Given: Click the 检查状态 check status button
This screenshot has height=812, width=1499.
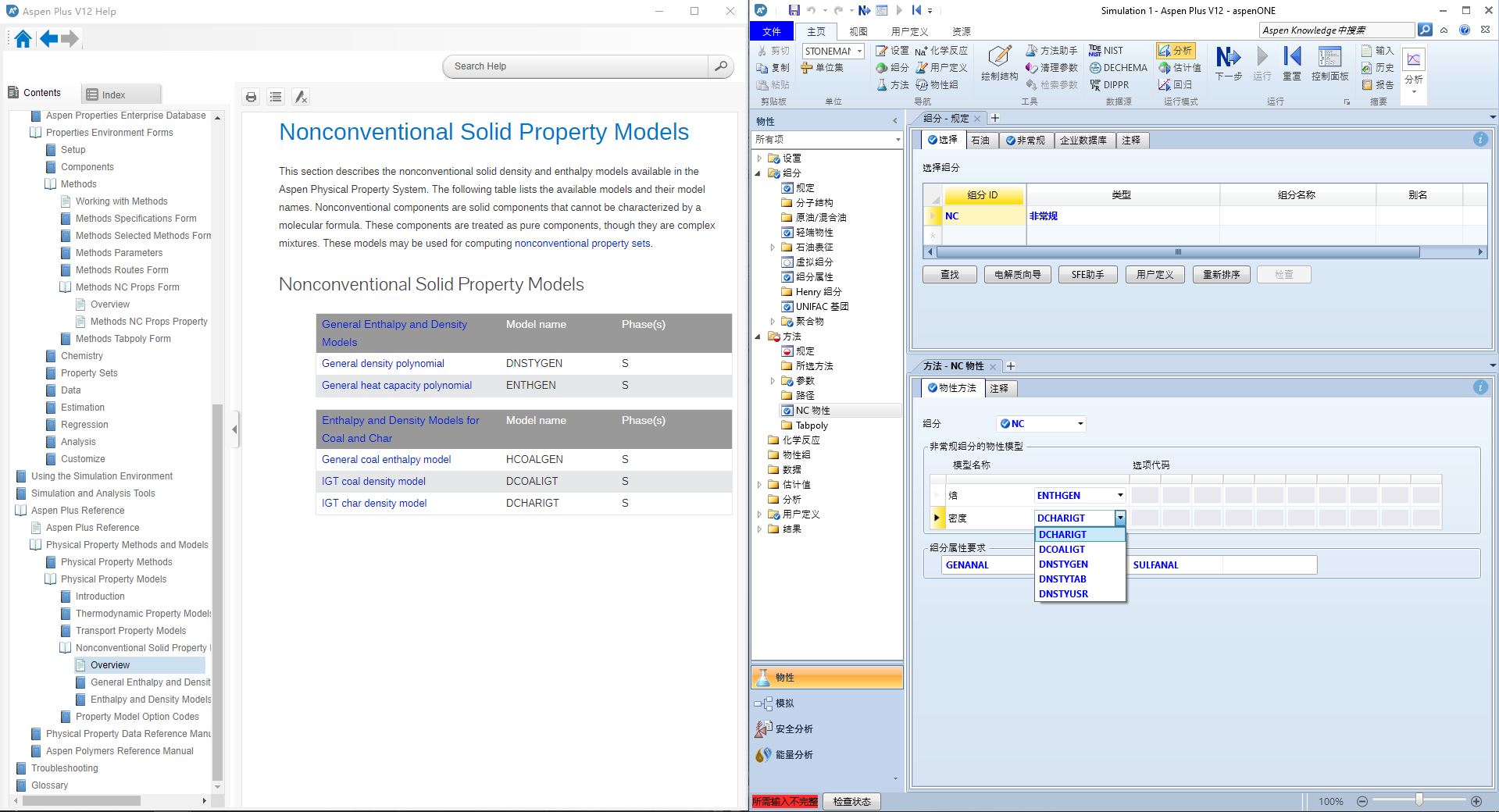Looking at the screenshot, I should pos(852,802).
